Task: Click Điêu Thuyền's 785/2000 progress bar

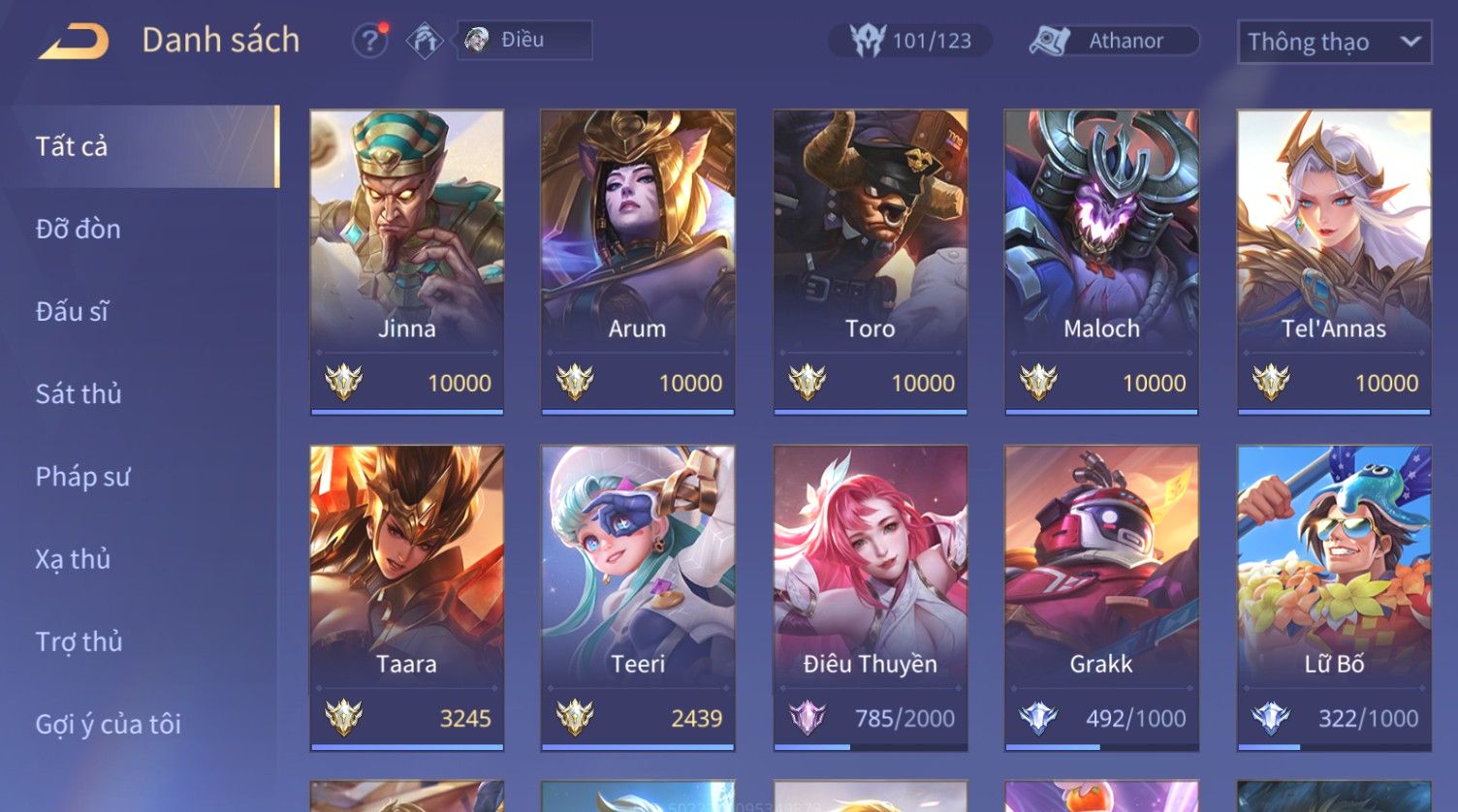Action: click(x=871, y=747)
